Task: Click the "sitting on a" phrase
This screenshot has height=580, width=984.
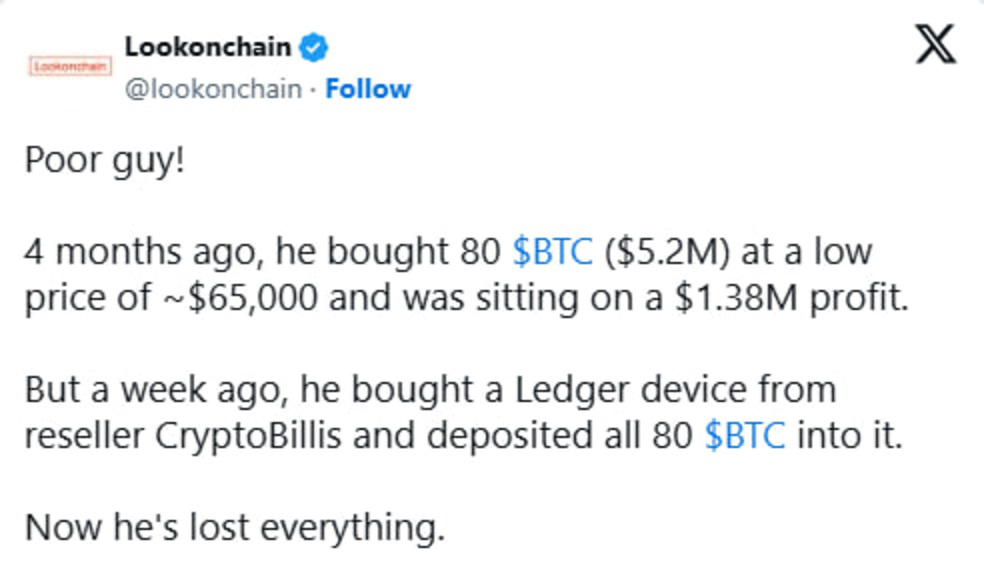Action: point(569,298)
